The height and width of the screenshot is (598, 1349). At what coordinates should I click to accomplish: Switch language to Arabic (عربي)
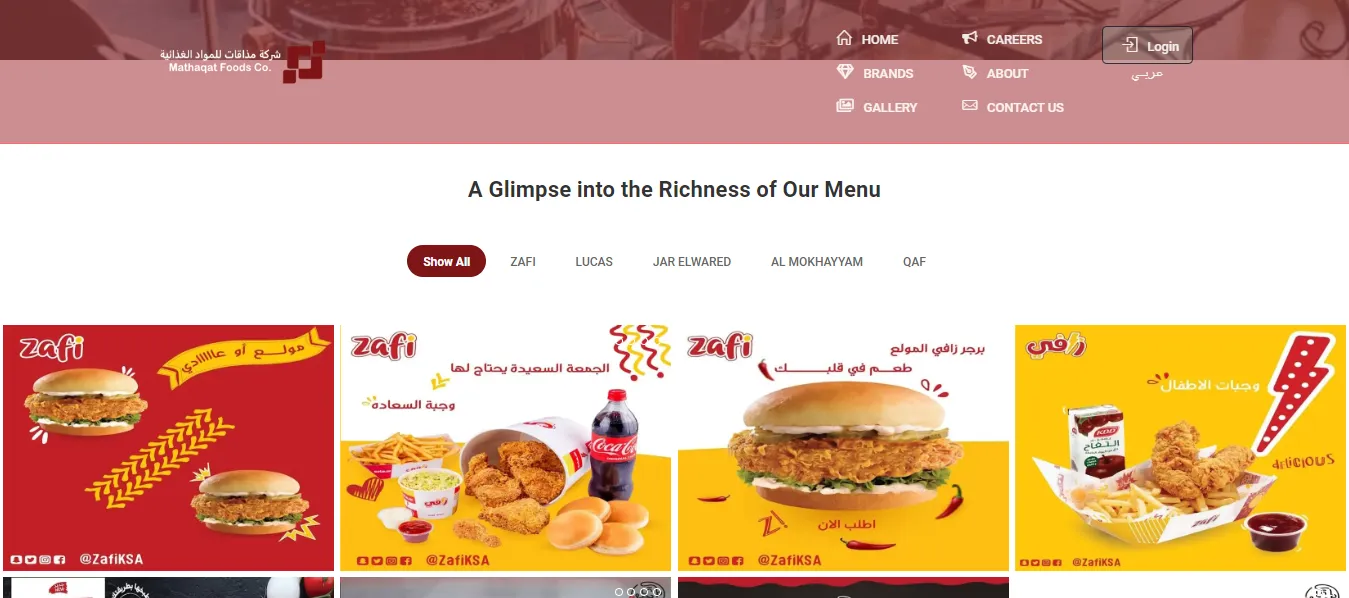[x=1147, y=75]
